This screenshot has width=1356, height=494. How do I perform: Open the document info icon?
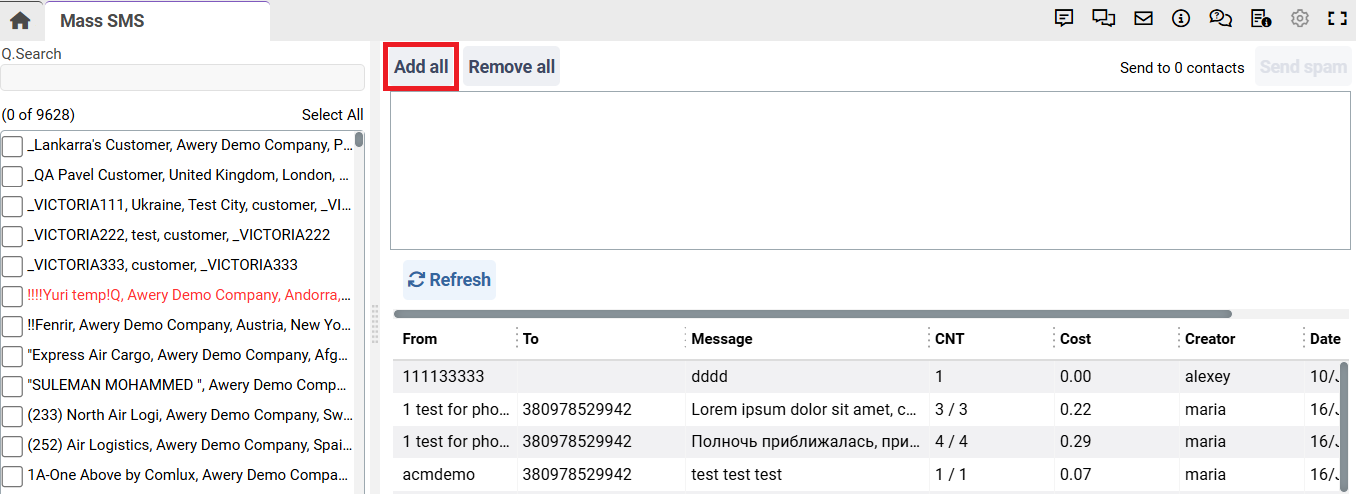(x=1261, y=18)
